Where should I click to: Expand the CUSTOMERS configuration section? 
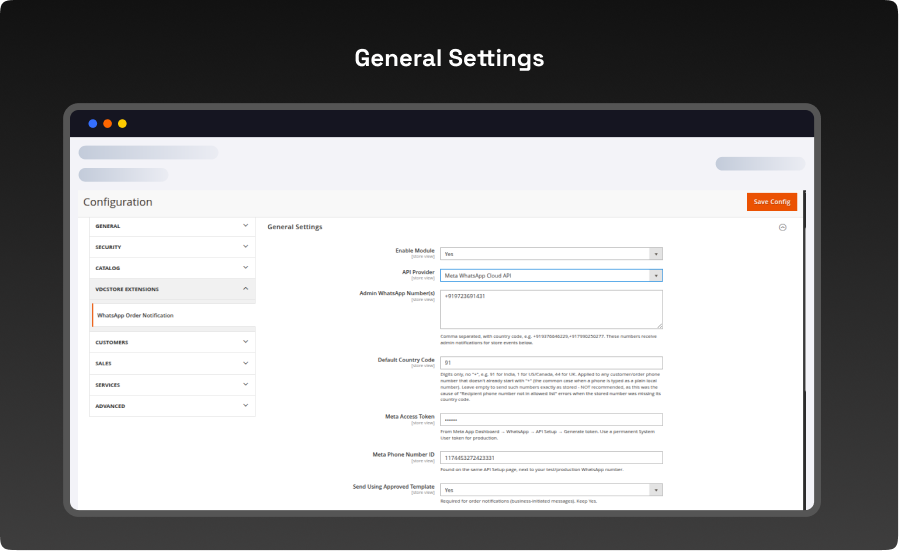172,342
